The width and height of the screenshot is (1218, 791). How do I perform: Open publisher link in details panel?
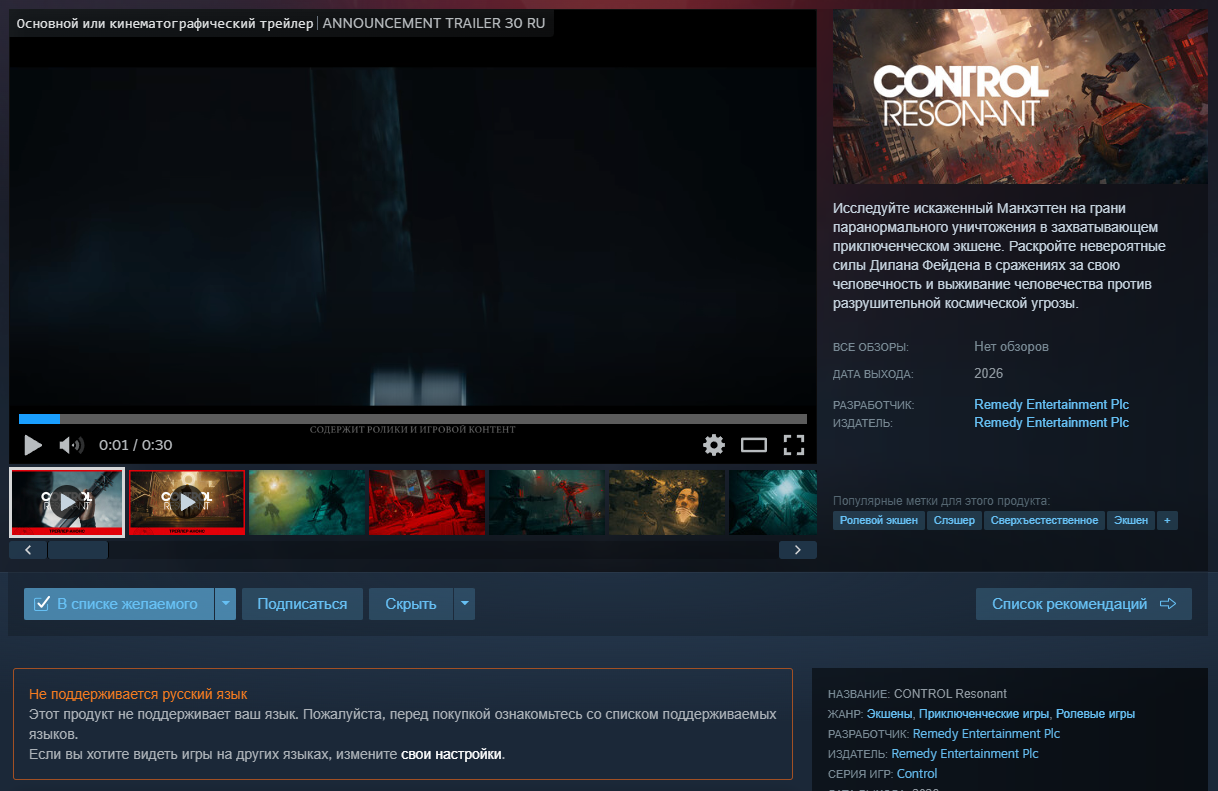pos(965,754)
